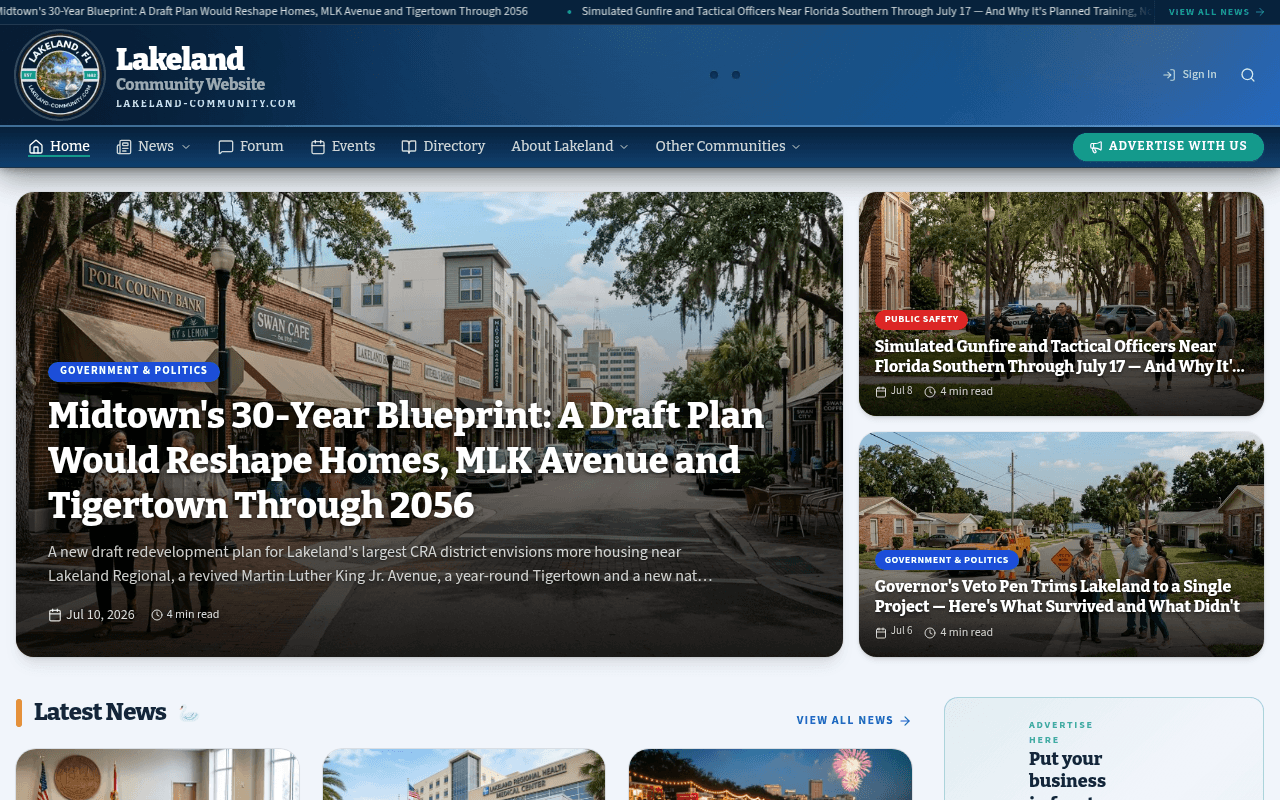Click the search magnifier icon
This screenshot has width=1280, height=800.
[x=1248, y=75]
